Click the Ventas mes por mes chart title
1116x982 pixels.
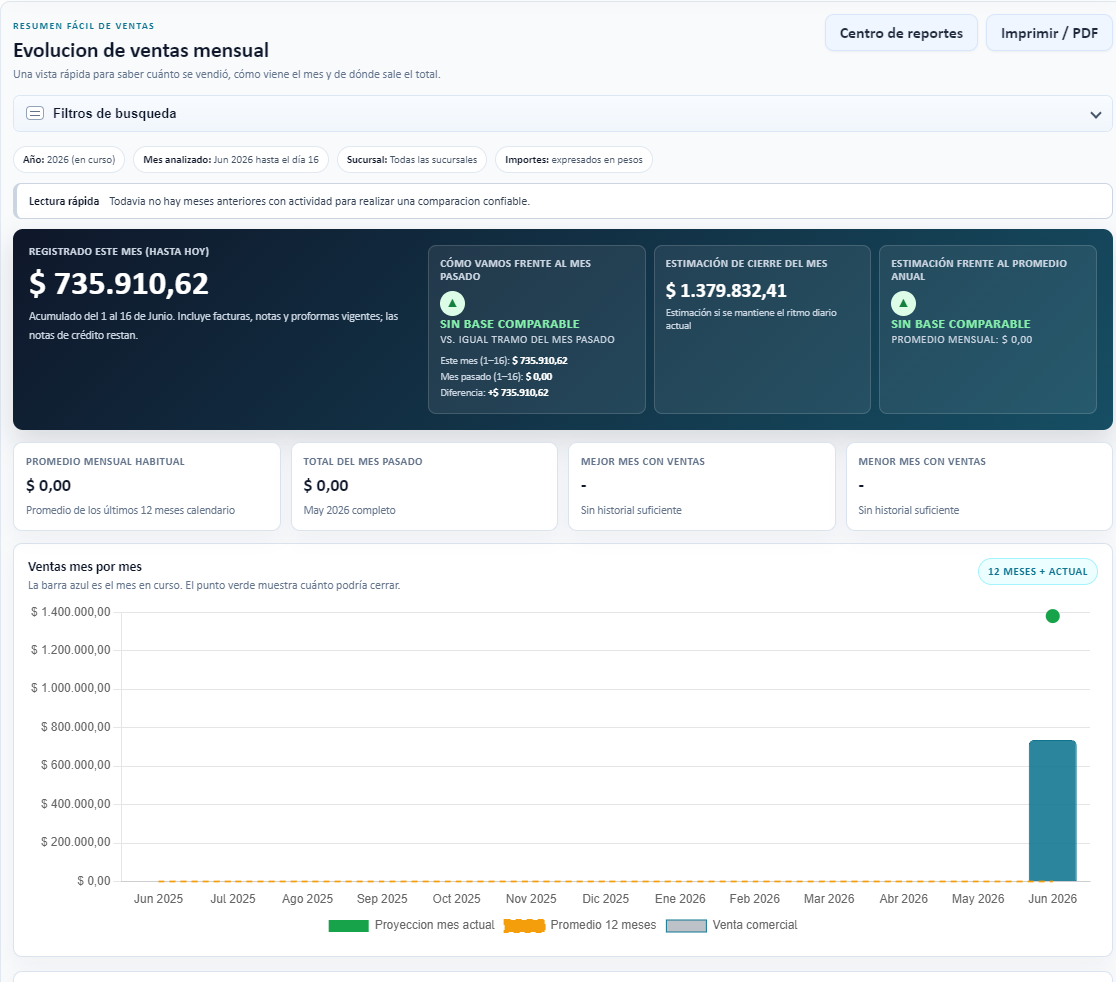point(85,566)
